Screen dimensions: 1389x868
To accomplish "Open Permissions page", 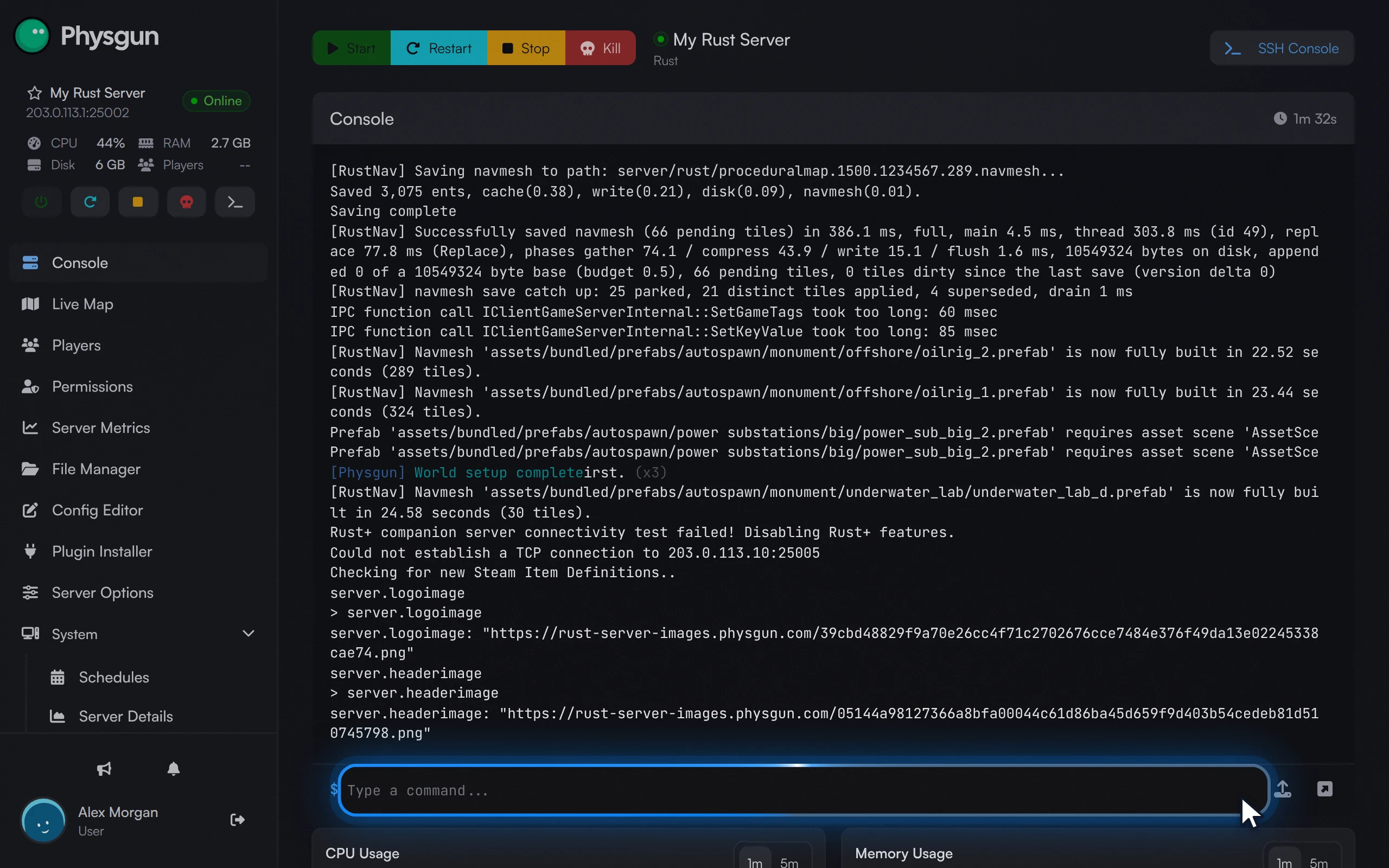I will coord(139,386).
